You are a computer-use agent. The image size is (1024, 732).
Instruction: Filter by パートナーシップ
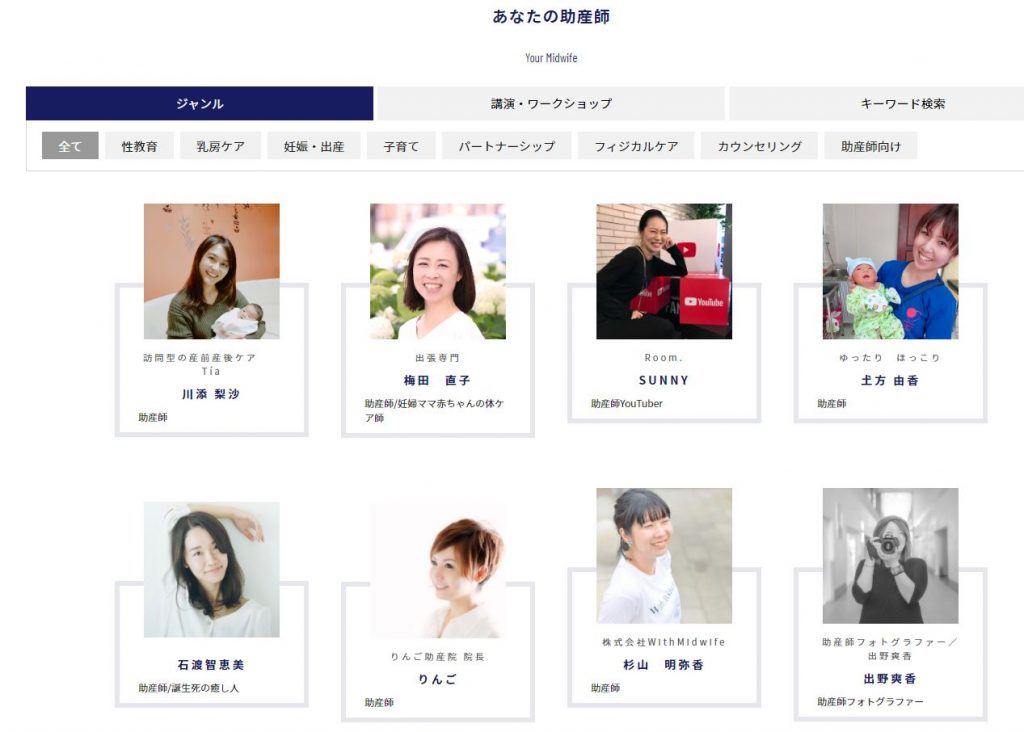tap(507, 146)
